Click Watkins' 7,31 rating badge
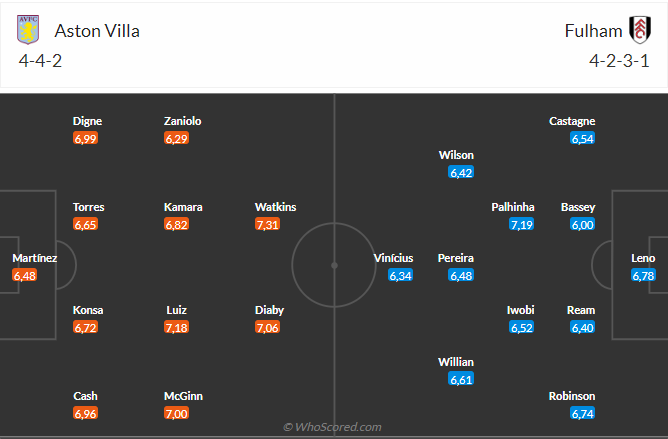 [x=270, y=225]
